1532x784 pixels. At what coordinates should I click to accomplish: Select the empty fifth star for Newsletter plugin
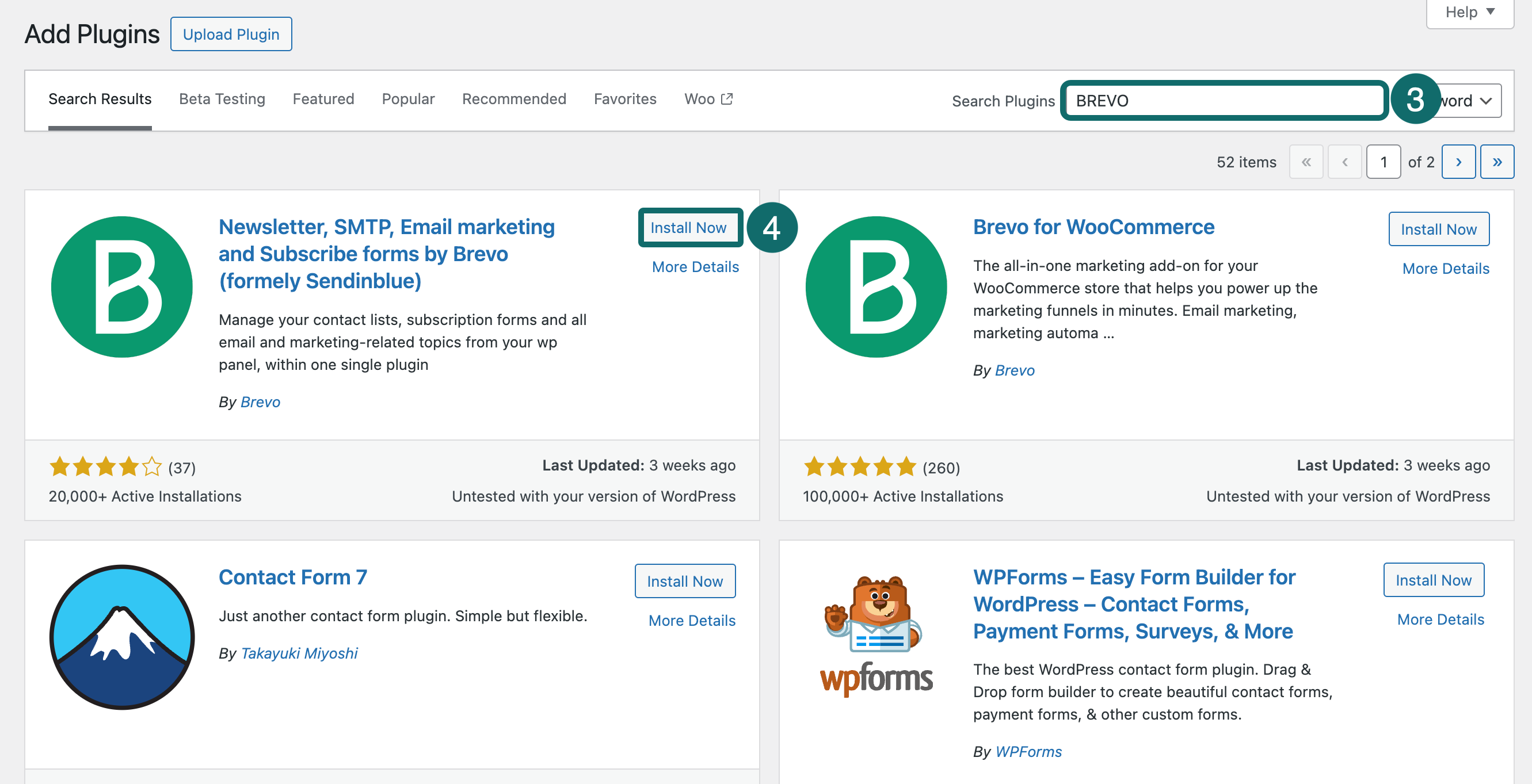coord(153,468)
